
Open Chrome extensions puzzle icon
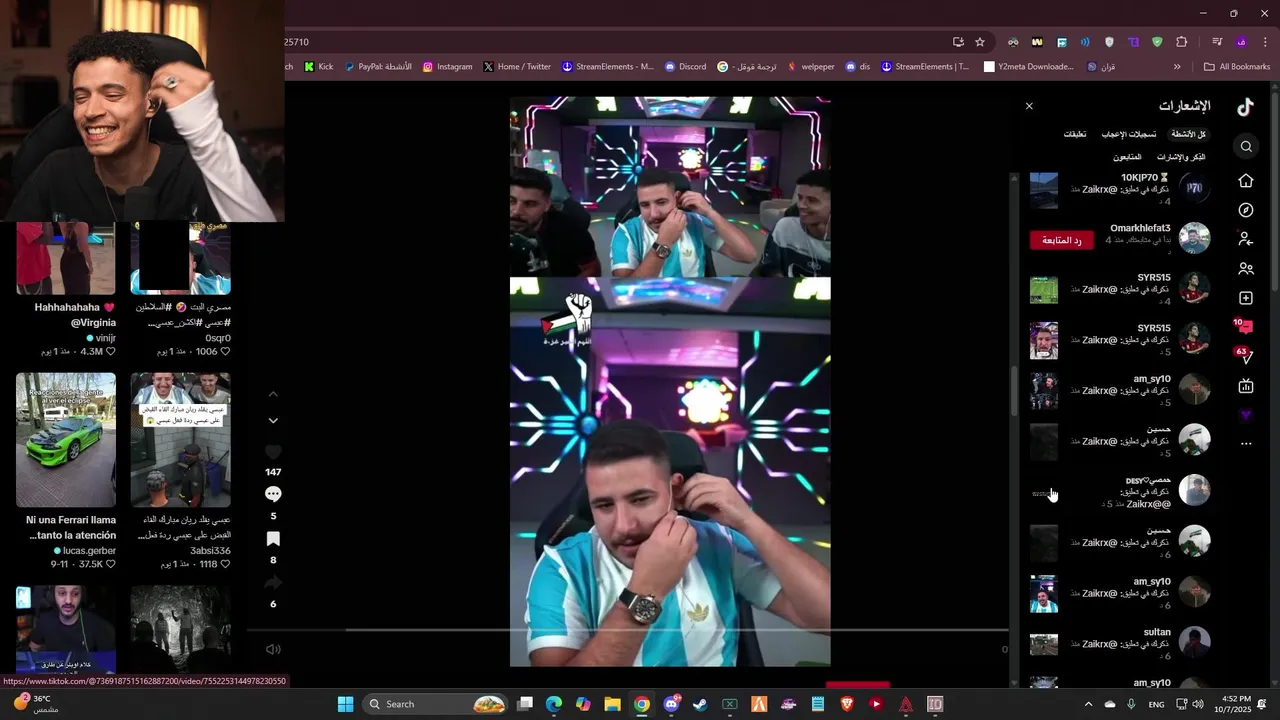[x=1181, y=42]
